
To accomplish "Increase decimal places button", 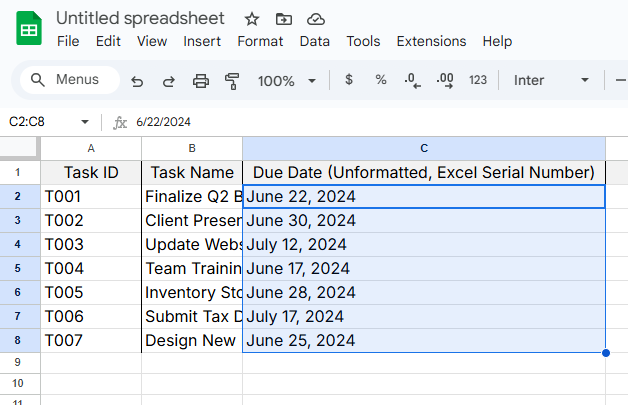I will pyautogui.click(x=445, y=80).
